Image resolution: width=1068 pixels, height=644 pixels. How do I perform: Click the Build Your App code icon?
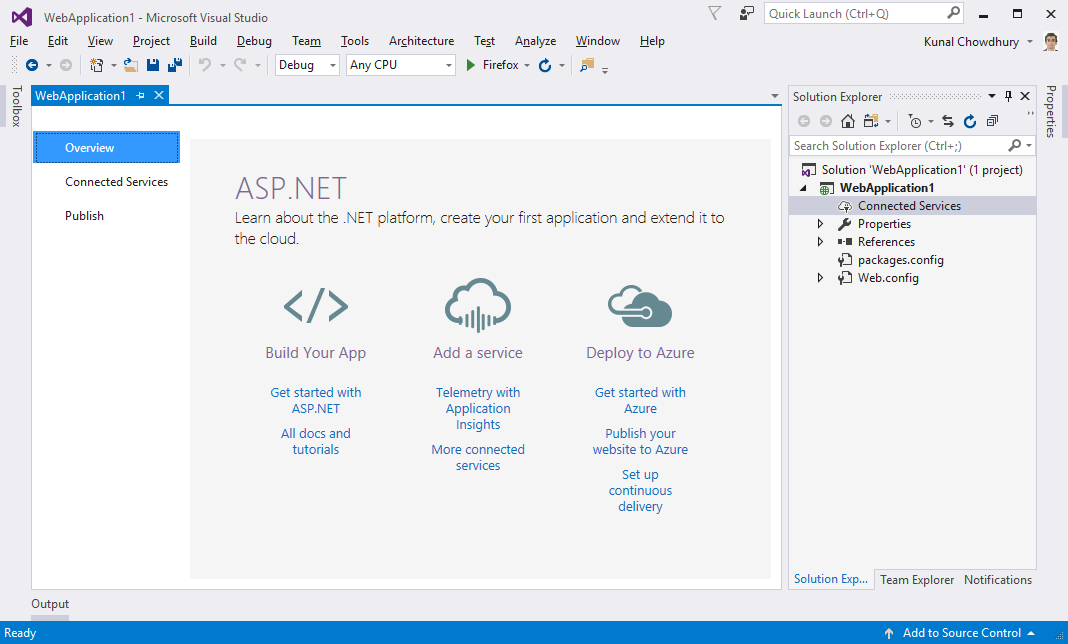coord(316,306)
